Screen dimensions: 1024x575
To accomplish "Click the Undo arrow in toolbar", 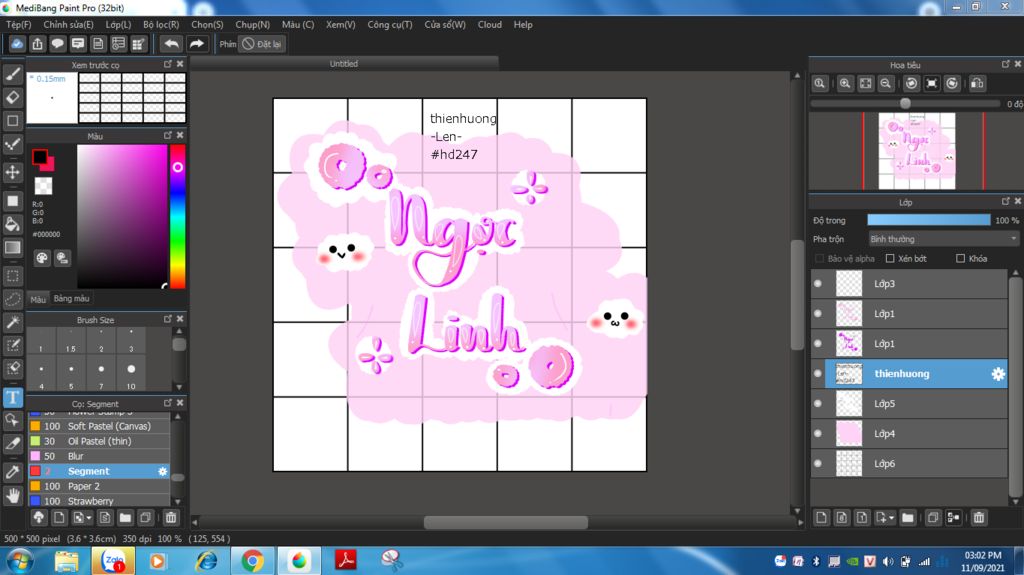I will (171, 44).
